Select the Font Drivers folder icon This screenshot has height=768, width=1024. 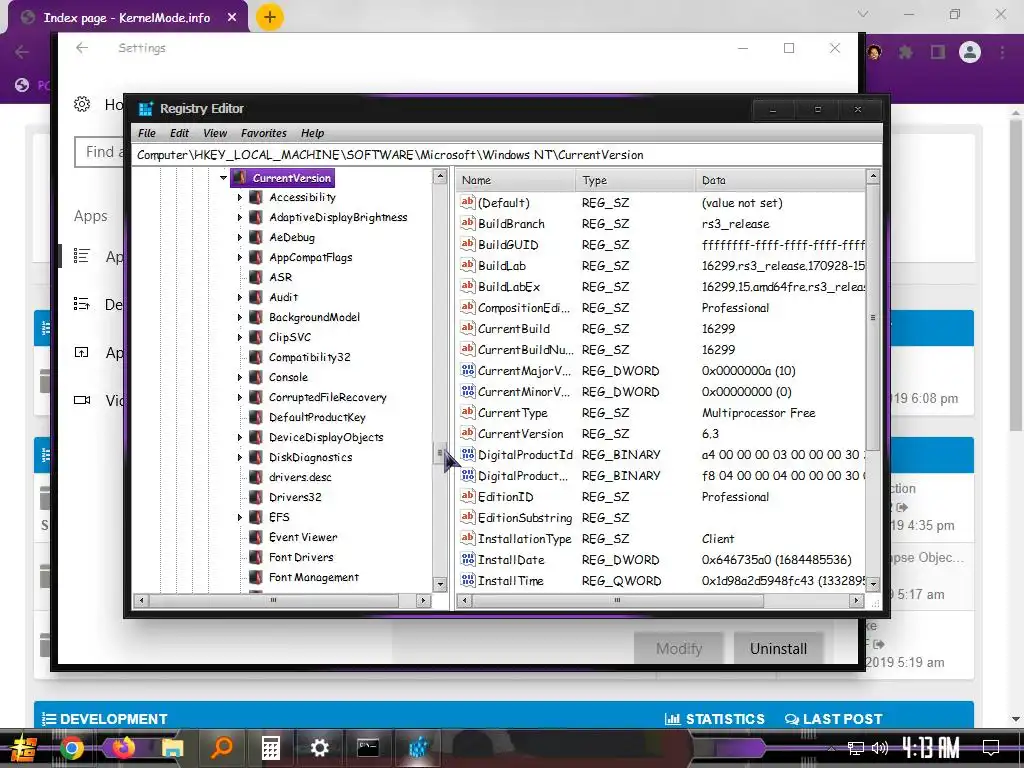pyautogui.click(x=256, y=558)
